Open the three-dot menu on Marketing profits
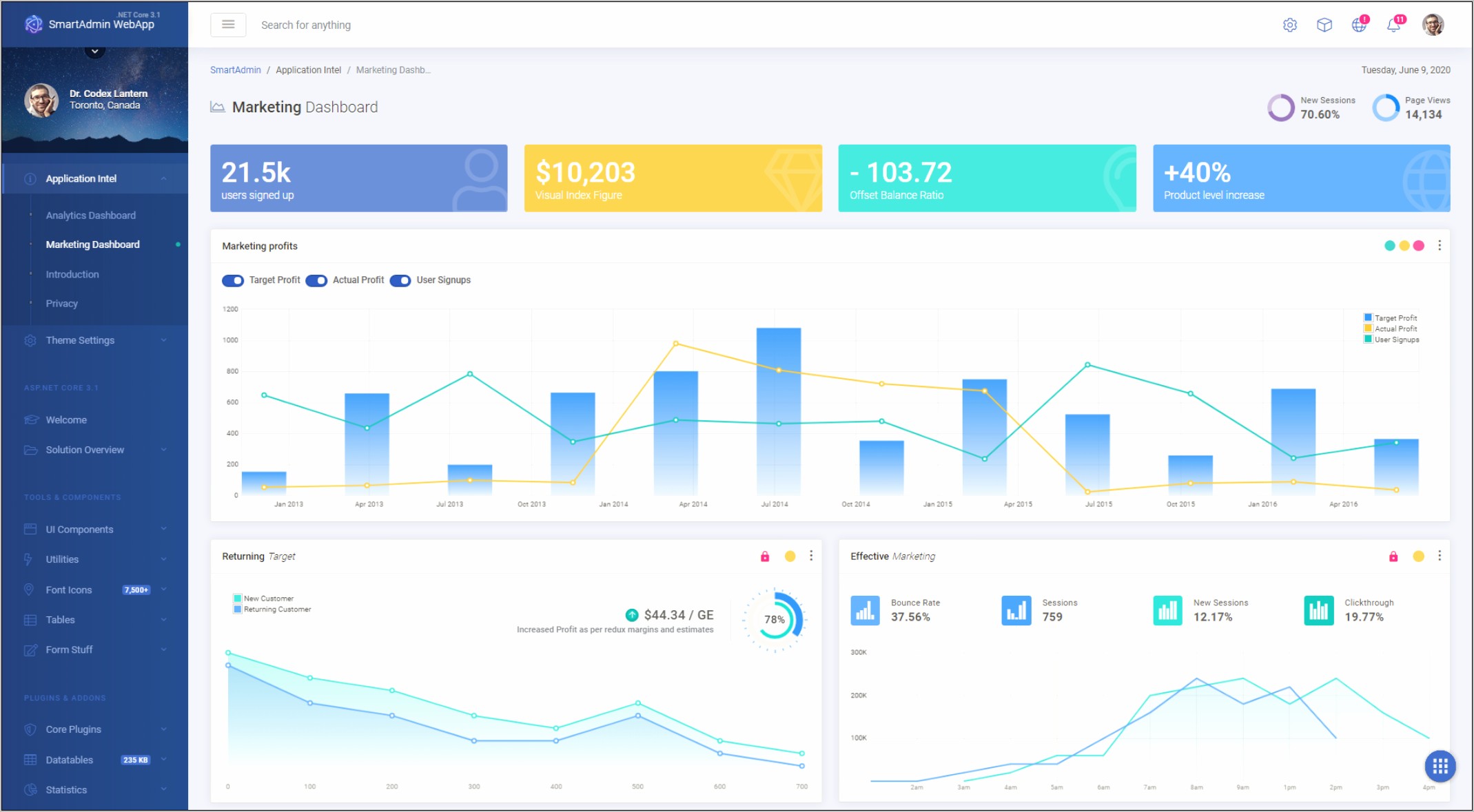The width and height of the screenshot is (1474, 812). pyautogui.click(x=1439, y=246)
